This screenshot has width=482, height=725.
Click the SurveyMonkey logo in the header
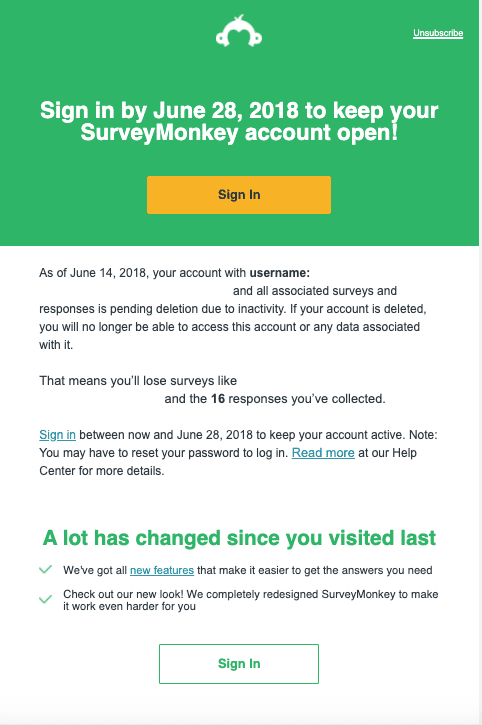(x=239, y=31)
